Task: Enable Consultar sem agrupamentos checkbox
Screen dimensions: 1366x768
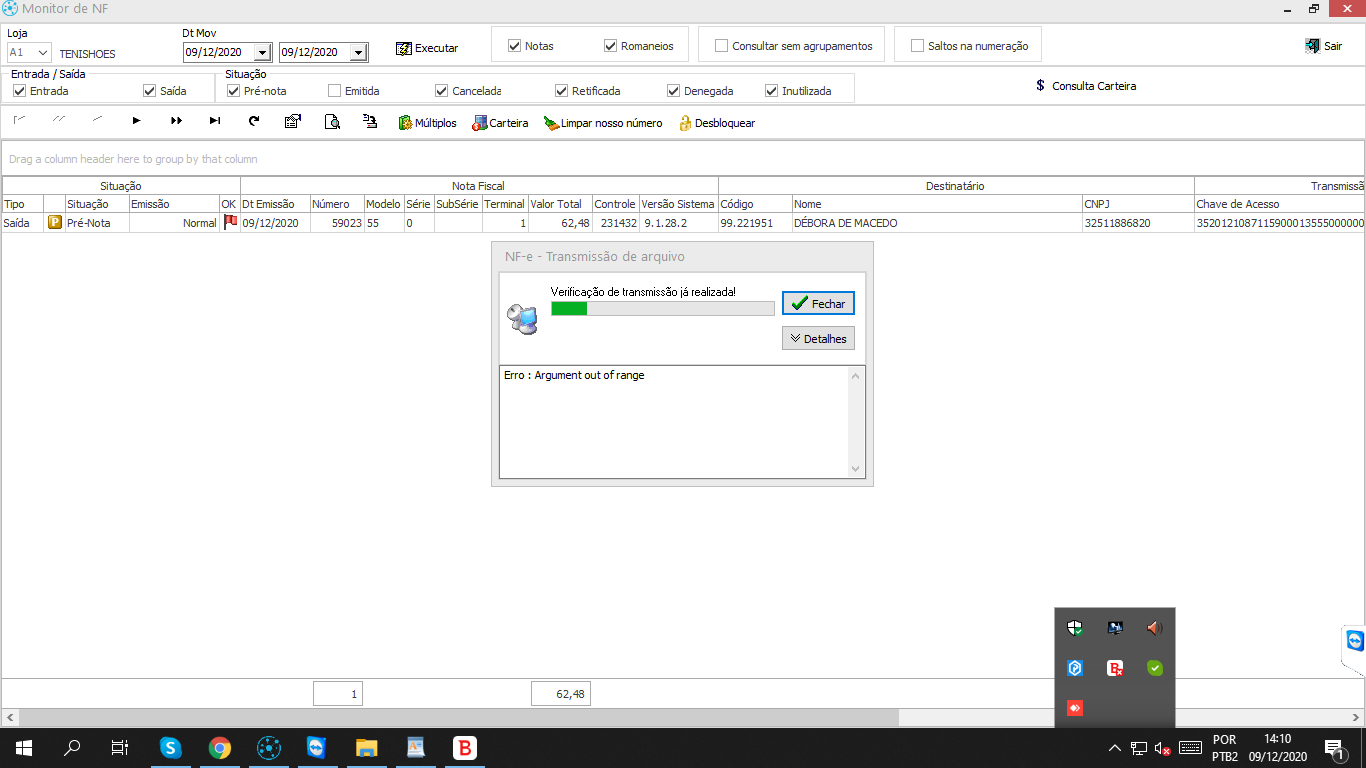Action: pos(722,46)
